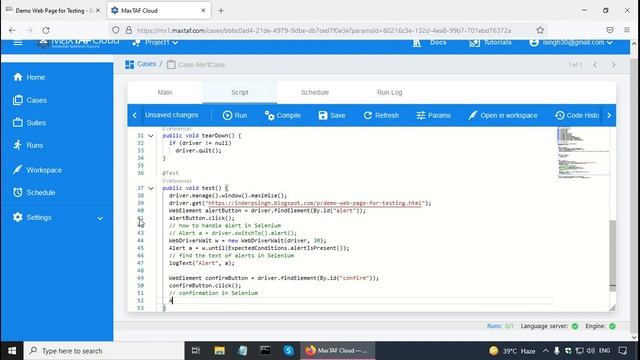Open the terminal from taskbar

coord(265,351)
